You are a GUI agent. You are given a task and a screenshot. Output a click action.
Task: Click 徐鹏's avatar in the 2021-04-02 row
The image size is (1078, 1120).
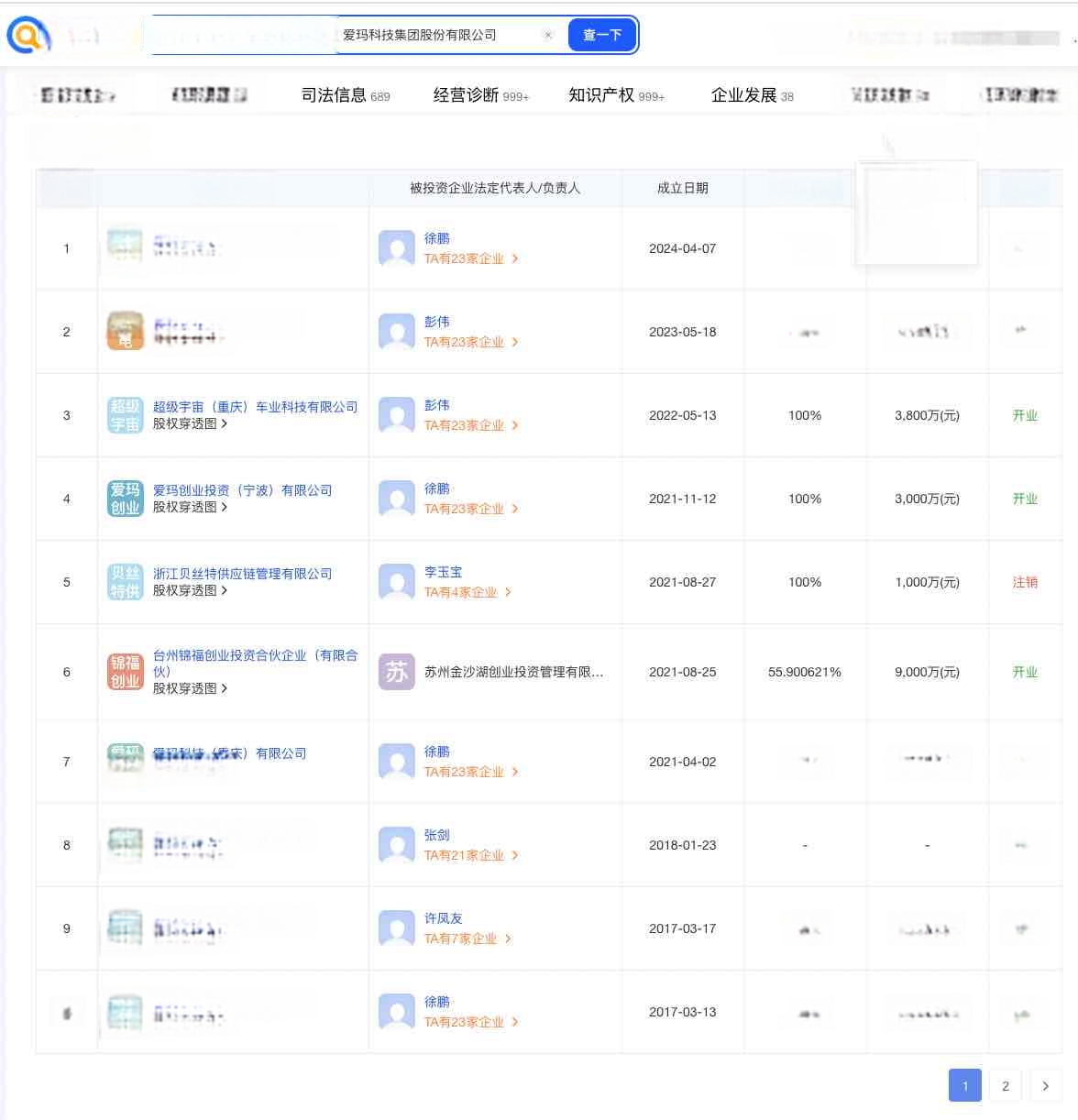click(x=396, y=762)
